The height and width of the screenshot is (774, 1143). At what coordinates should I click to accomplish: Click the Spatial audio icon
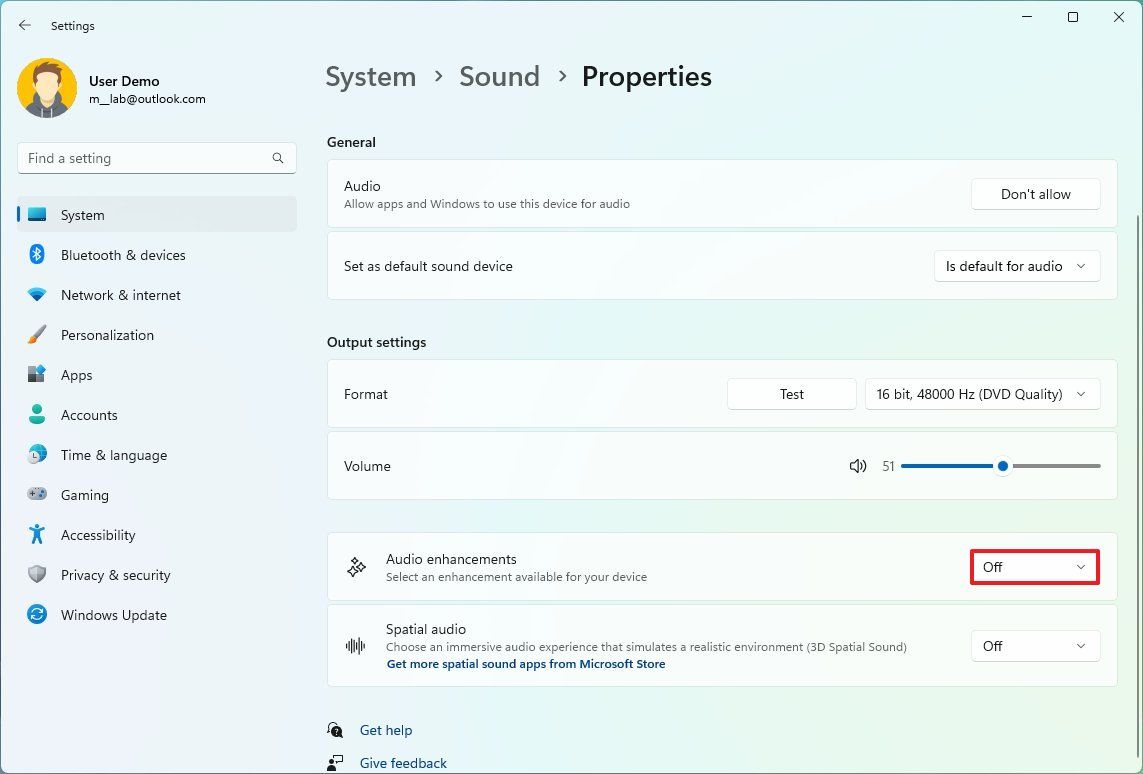coord(355,646)
